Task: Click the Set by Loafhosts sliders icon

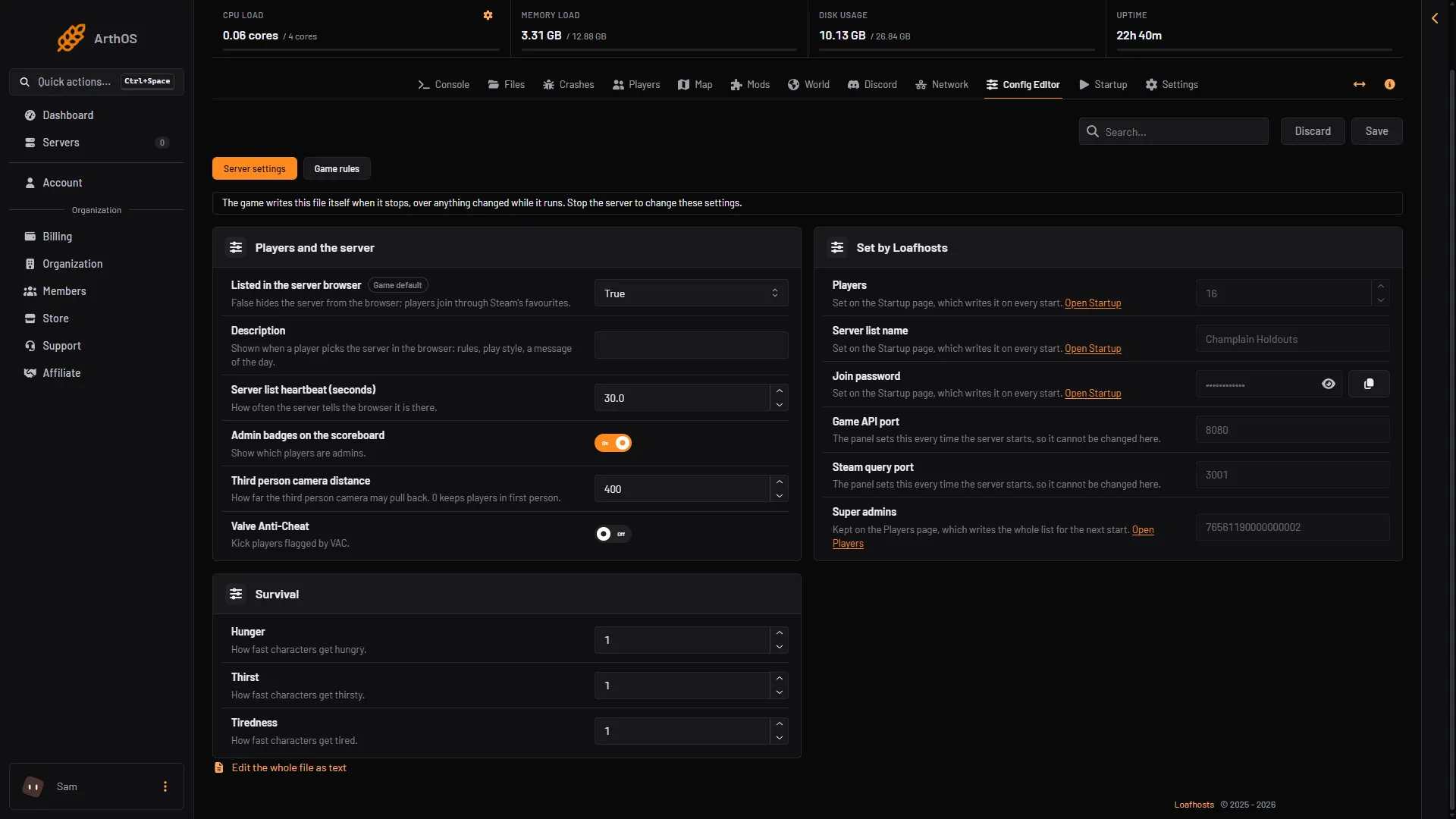Action: pyautogui.click(x=837, y=247)
